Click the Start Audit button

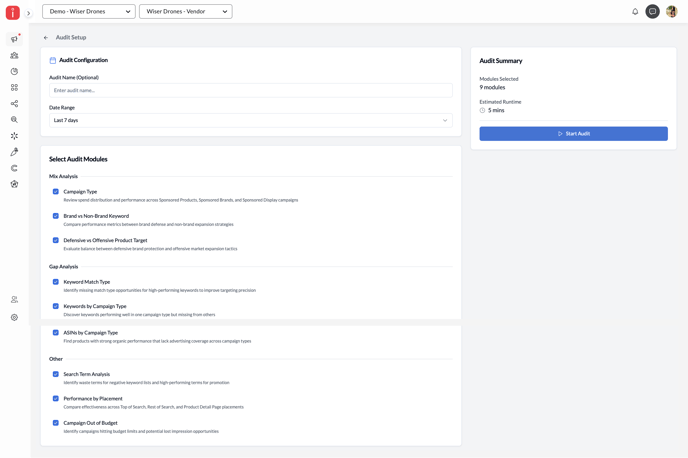(x=573, y=133)
